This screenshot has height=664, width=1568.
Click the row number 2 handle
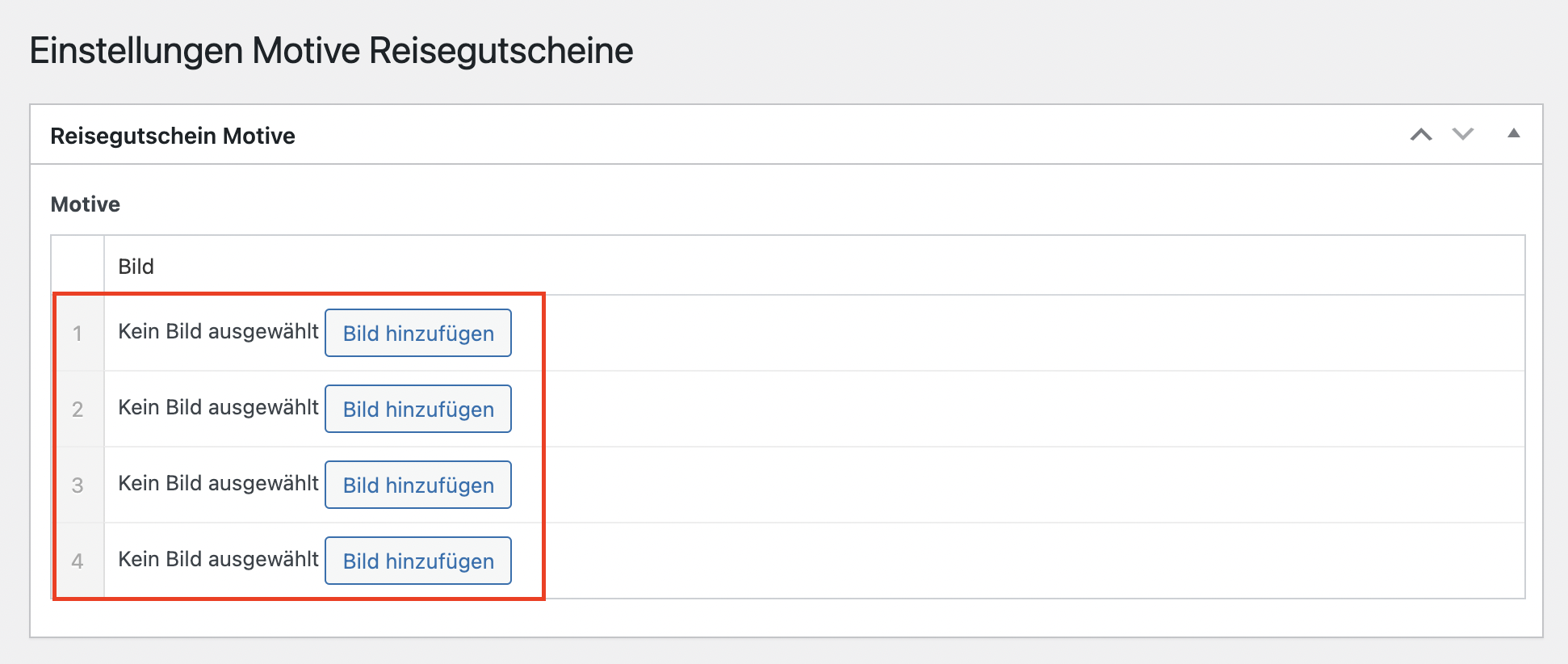(78, 409)
